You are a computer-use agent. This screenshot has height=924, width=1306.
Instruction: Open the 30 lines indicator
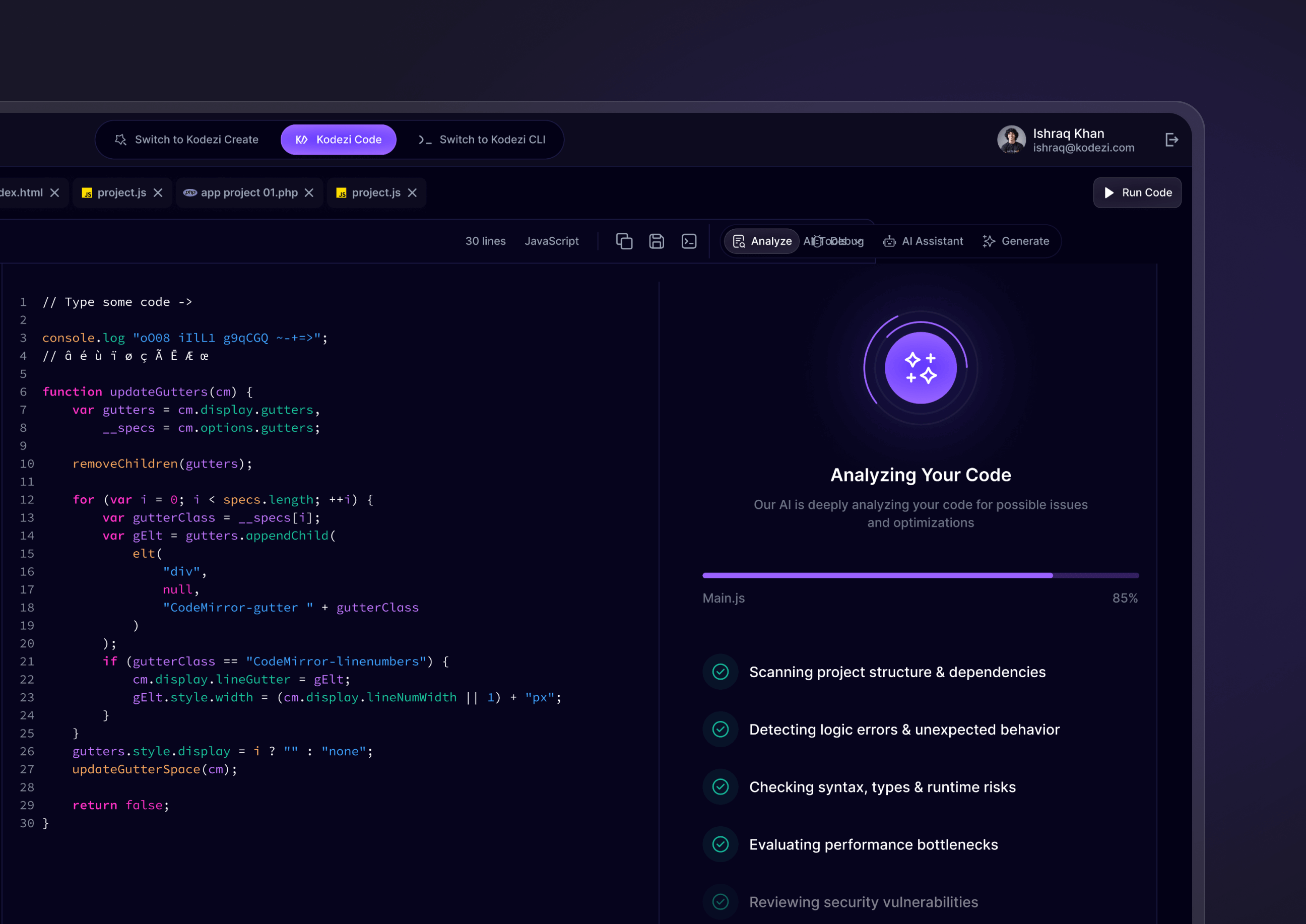click(x=485, y=241)
